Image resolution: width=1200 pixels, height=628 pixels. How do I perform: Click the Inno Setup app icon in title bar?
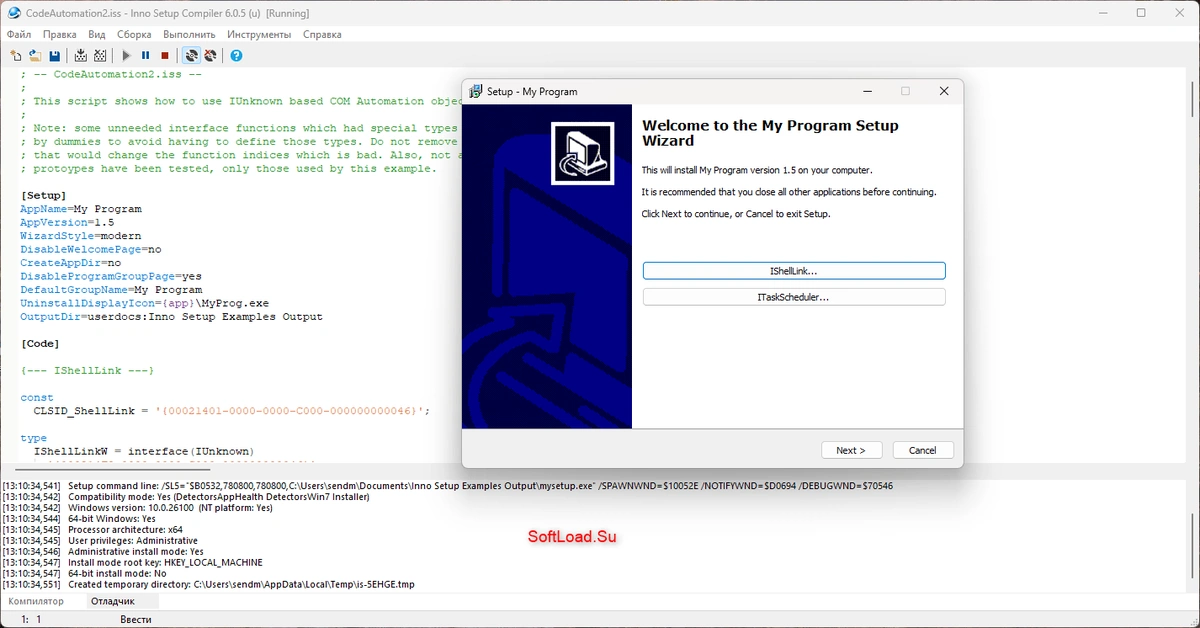click(14, 13)
